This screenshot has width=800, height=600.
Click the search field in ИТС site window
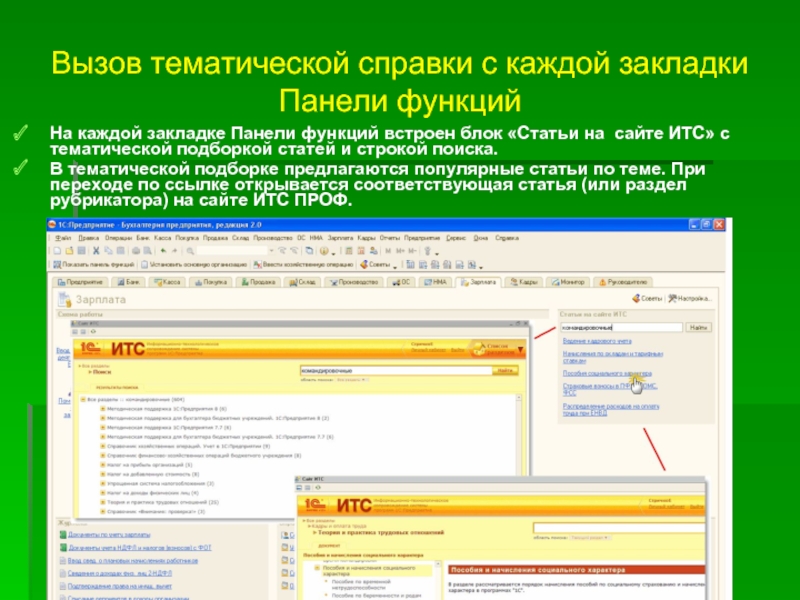point(396,370)
